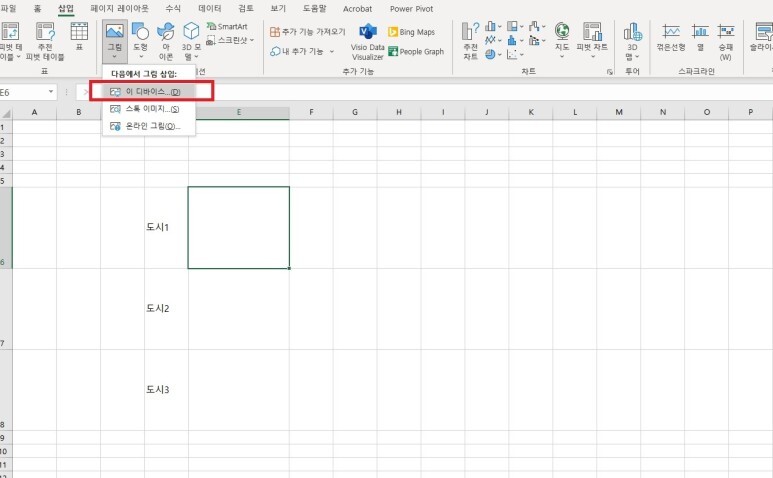
Task: Expand the Name Box dropdown arrow
Action: pyautogui.click(x=51, y=92)
